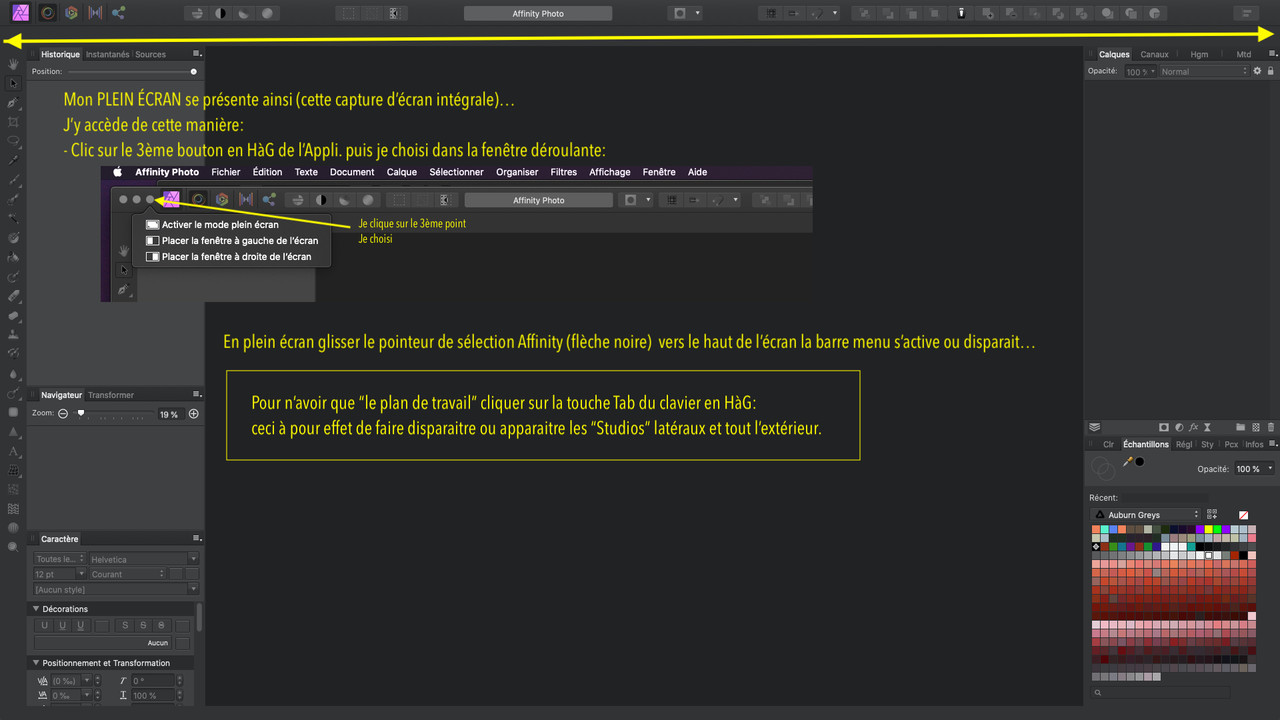The image size is (1280, 720).
Task: Click the Invert Selection toolbar icon
Action: pyautogui.click(x=394, y=13)
